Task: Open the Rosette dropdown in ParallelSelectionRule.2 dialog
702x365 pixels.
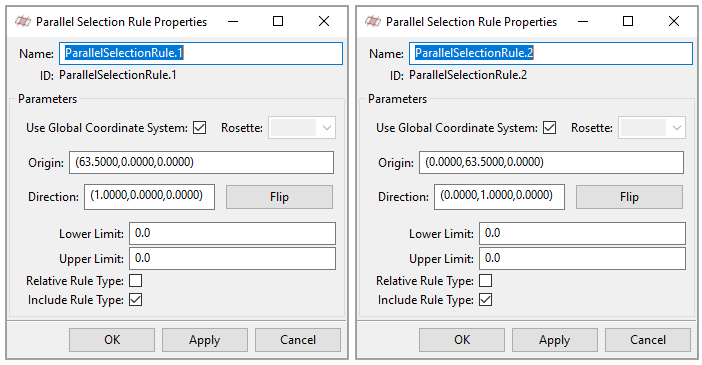Action: tap(652, 128)
